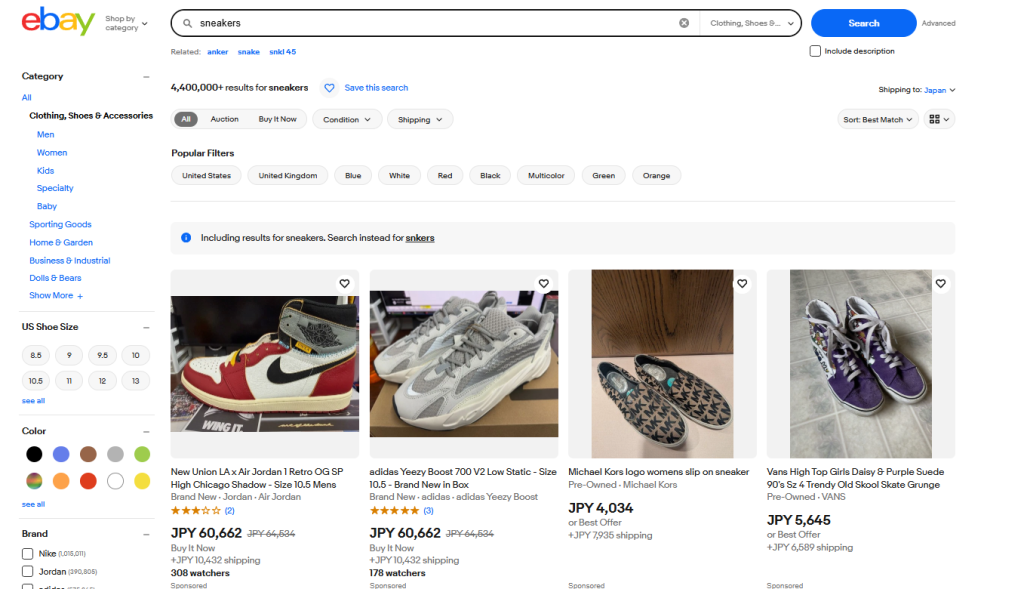Watchlist the Michael Kors slip on sneaker
1024x589 pixels.
coord(742,283)
